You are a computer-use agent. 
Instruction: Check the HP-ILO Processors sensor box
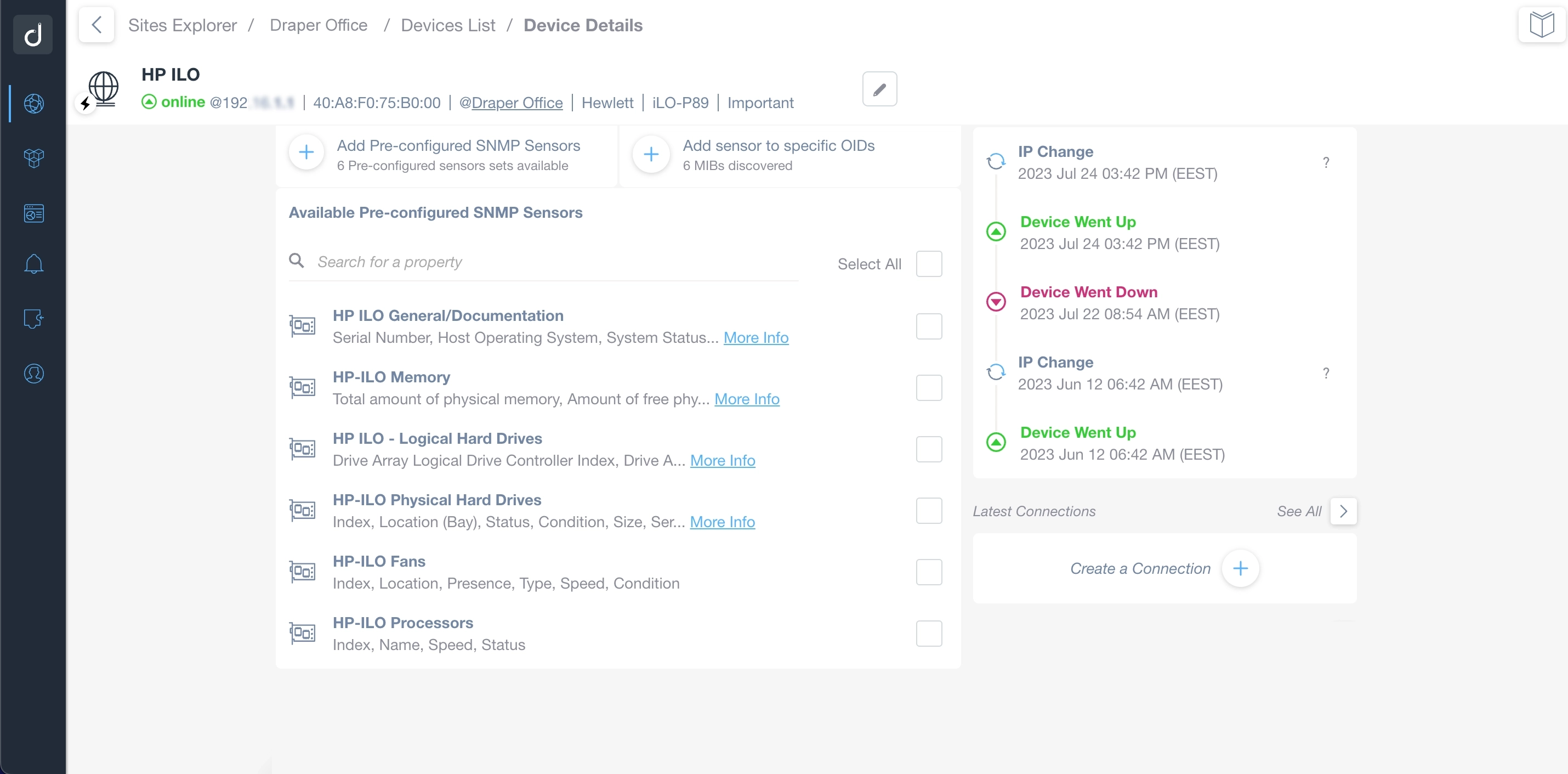point(929,634)
